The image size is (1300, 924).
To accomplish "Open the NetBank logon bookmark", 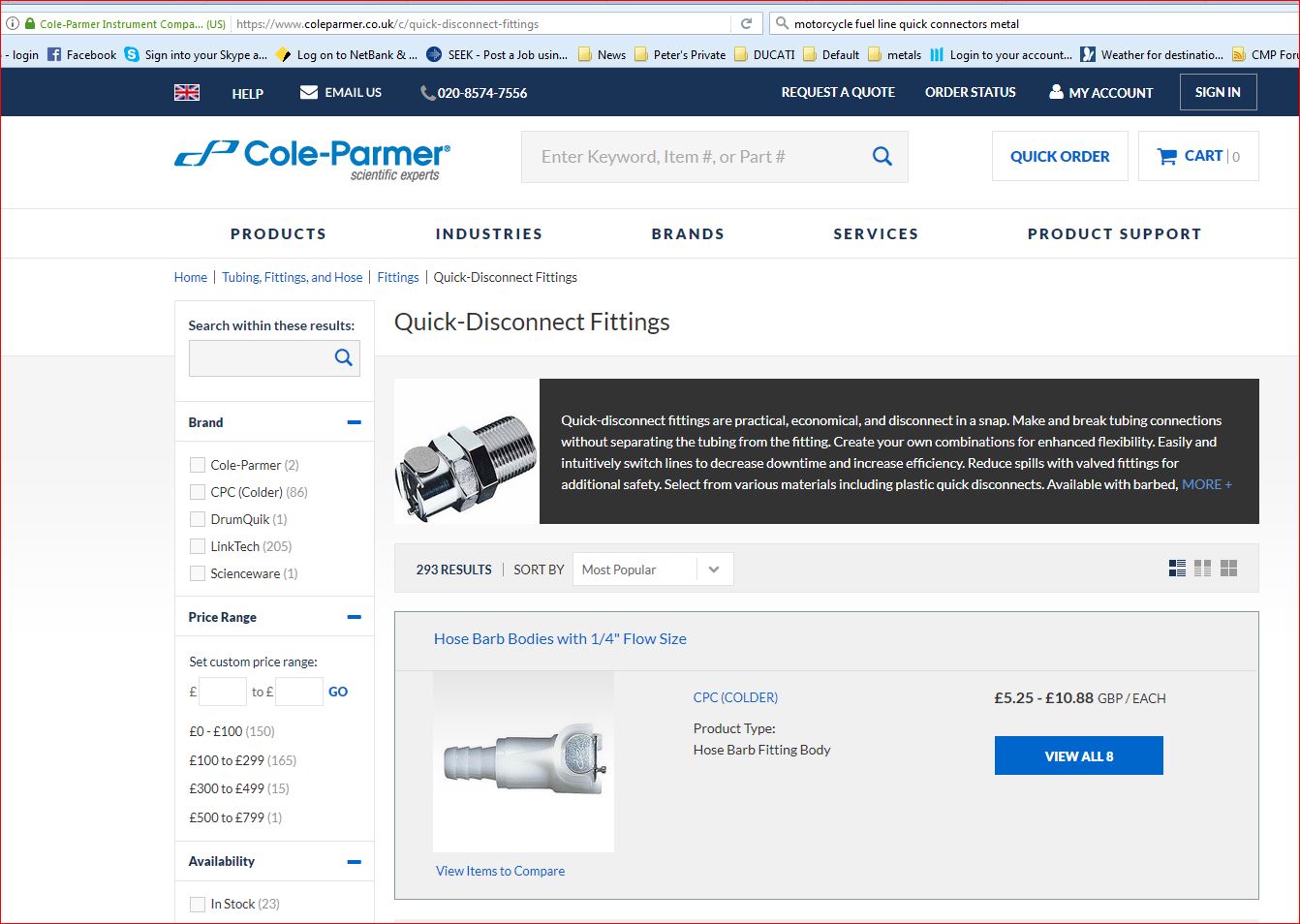I will pos(347,54).
